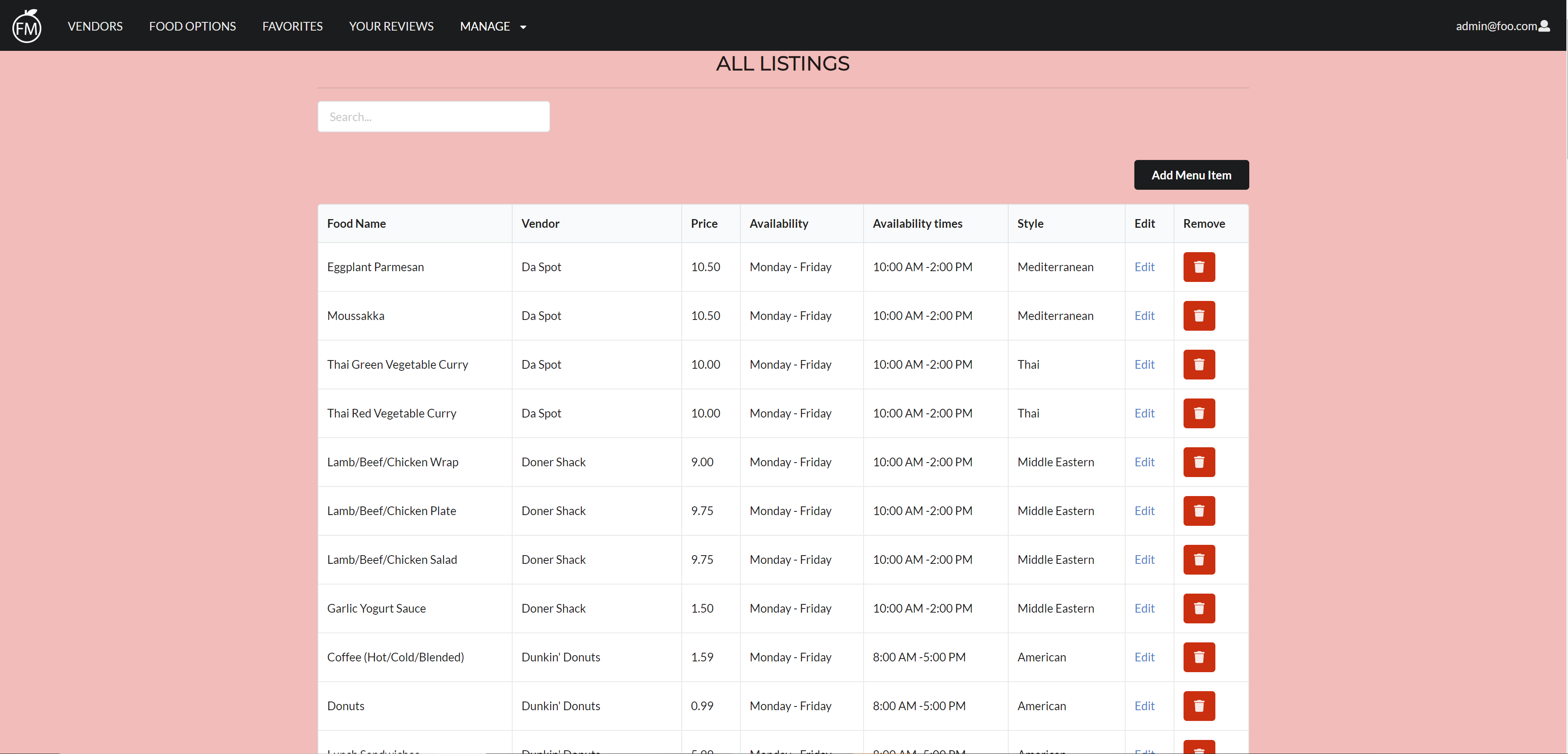Click Thai style in Thai Red Vegetable Curry row
The image size is (1568, 754).
(x=1028, y=413)
